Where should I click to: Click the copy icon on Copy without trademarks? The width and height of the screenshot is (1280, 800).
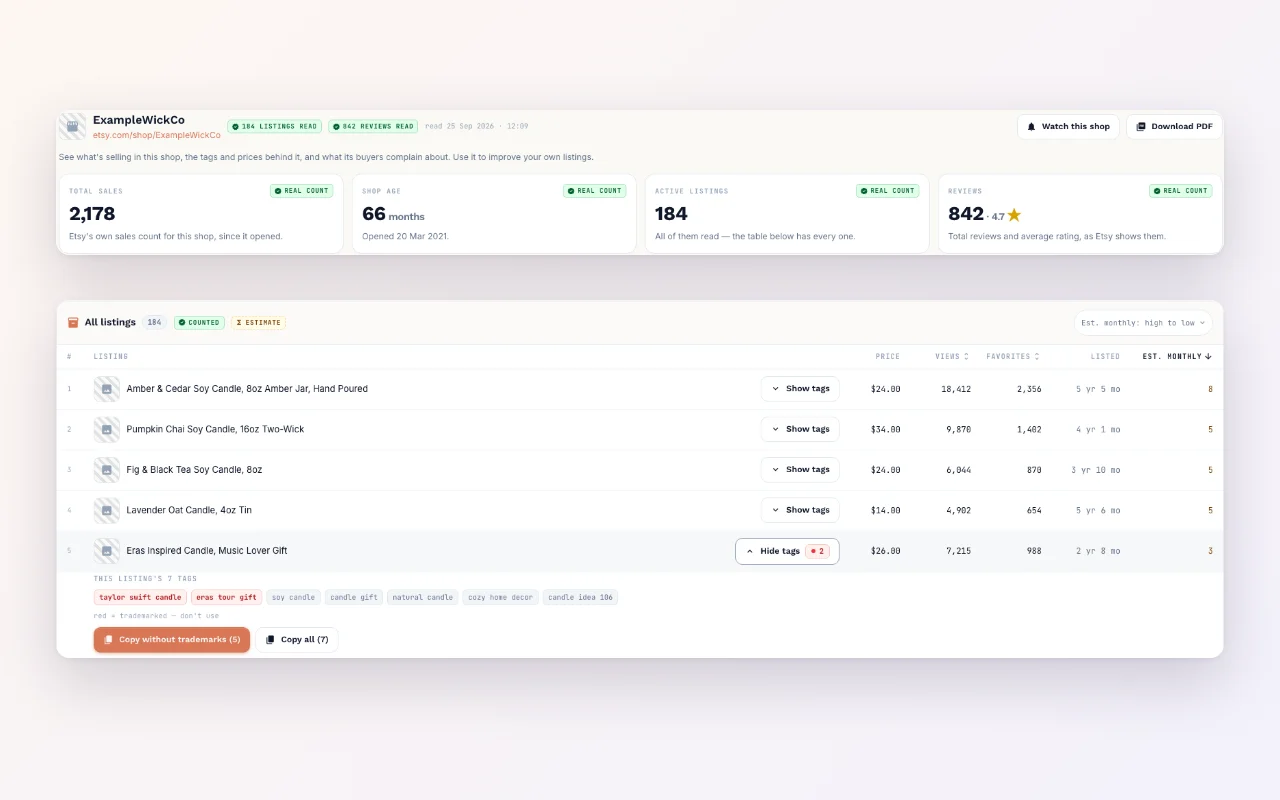coord(108,640)
